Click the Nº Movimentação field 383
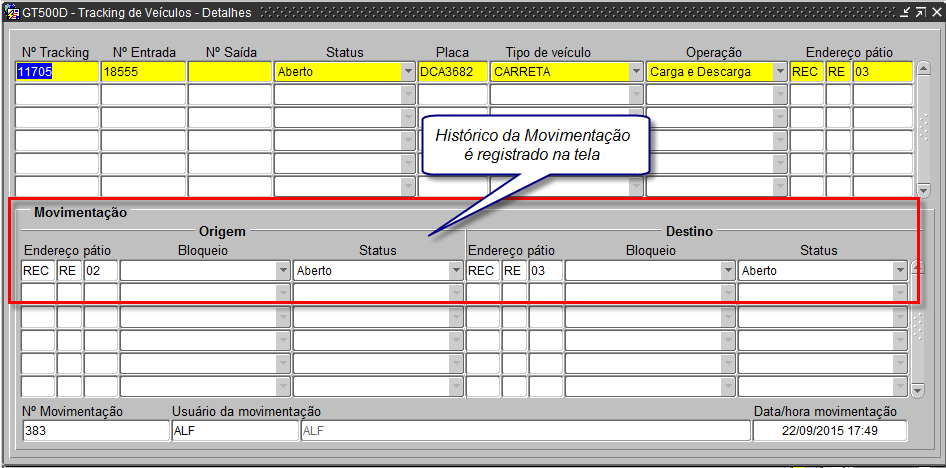The height and width of the screenshot is (468, 946). click(x=95, y=431)
